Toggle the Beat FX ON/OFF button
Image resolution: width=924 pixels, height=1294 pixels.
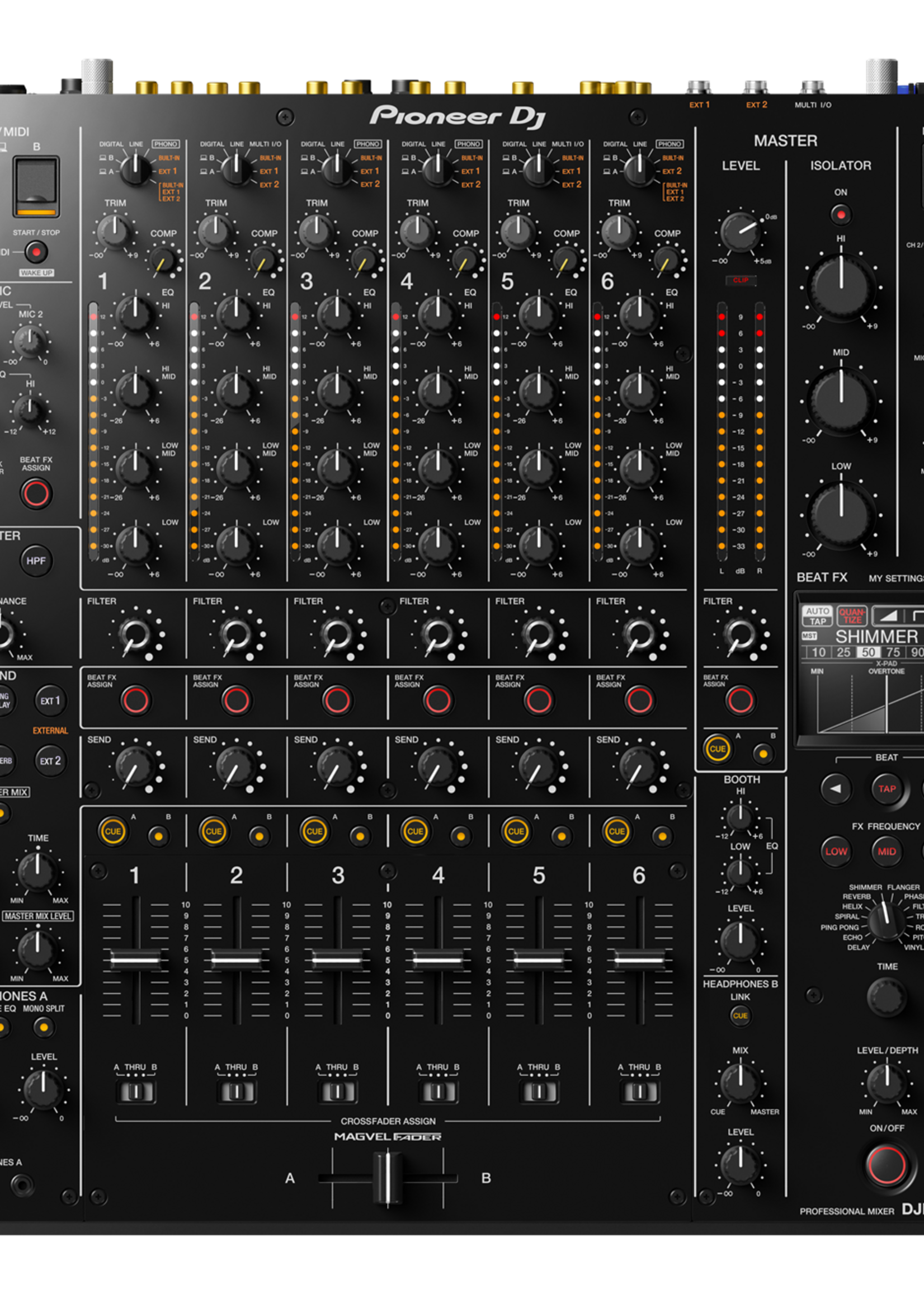[886, 1165]
